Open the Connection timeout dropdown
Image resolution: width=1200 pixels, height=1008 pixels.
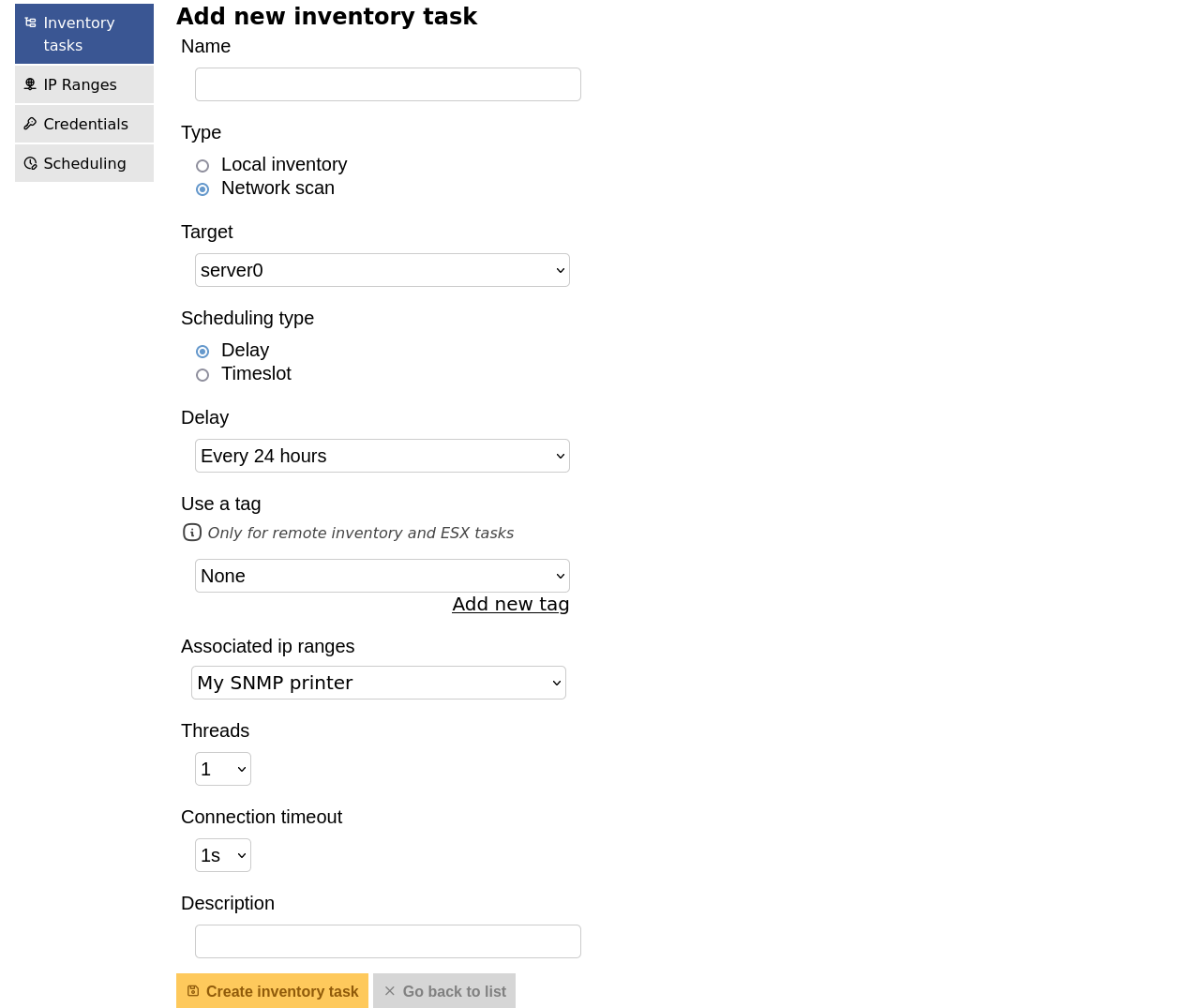[223, 855]
